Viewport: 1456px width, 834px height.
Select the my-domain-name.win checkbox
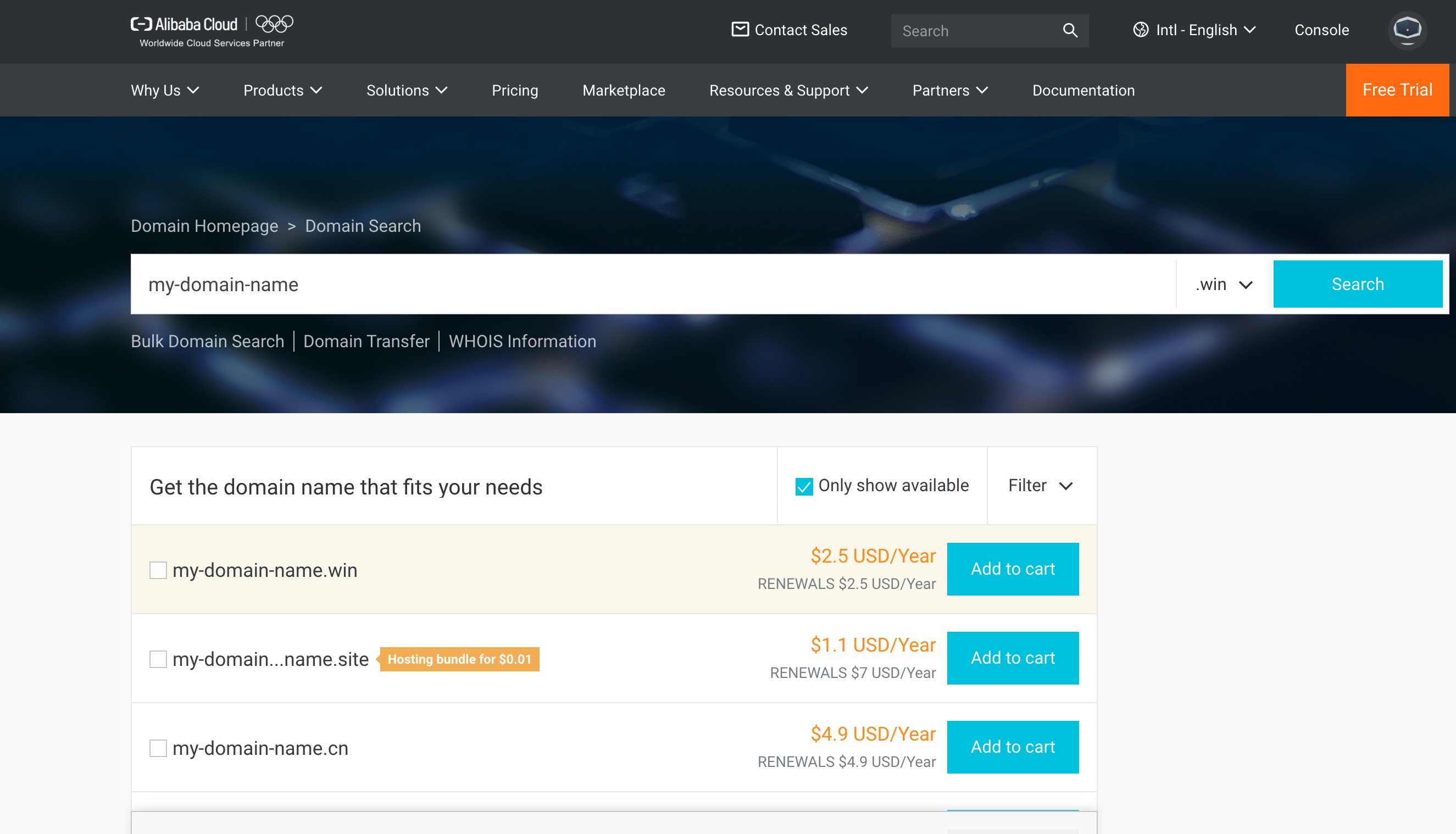158,570
